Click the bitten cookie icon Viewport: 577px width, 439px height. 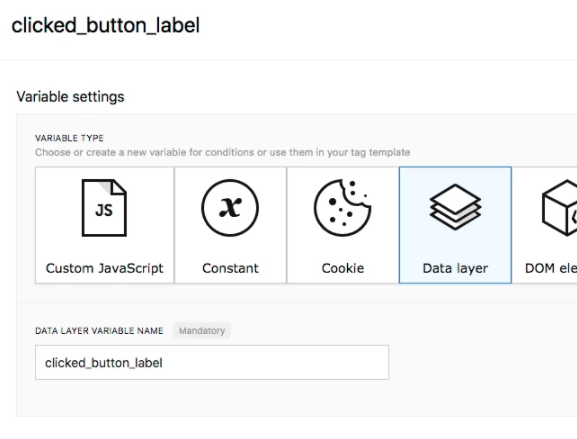[x=343, y=208]
